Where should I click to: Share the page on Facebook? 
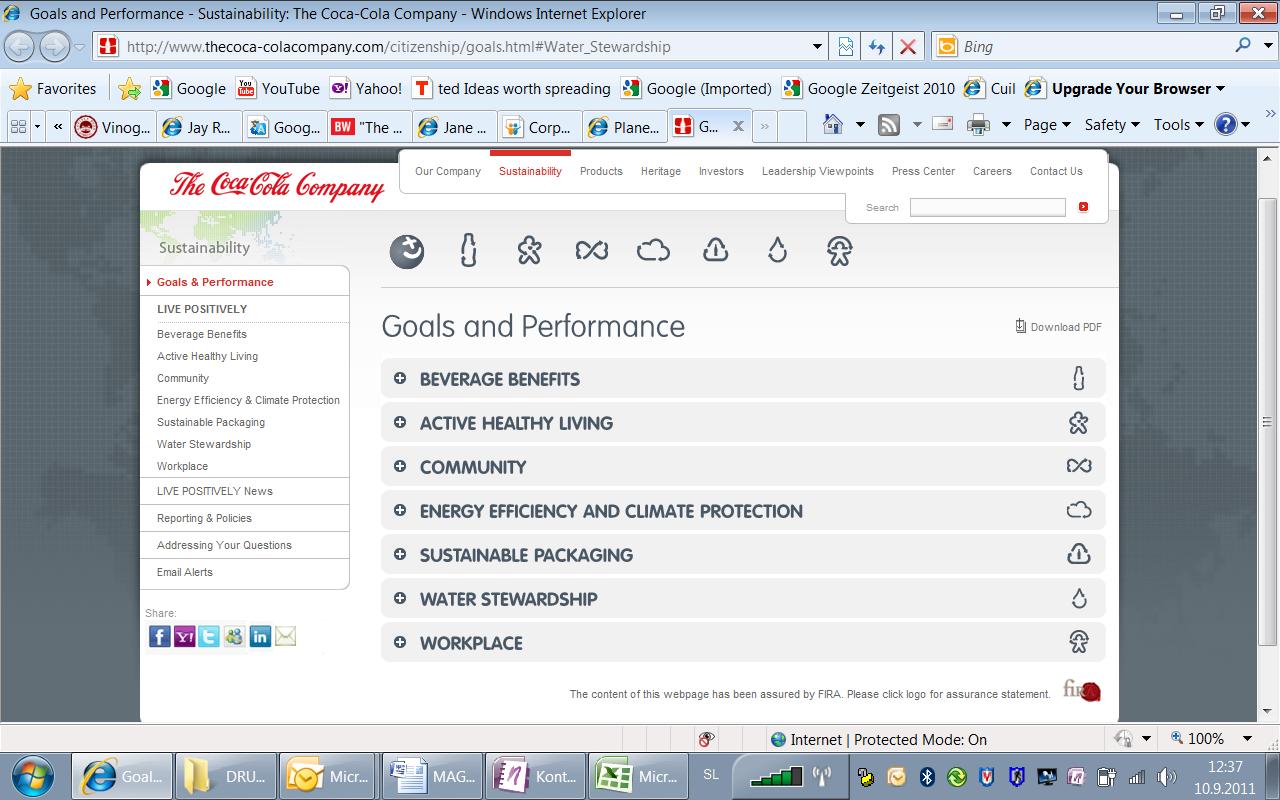[159, 636]
